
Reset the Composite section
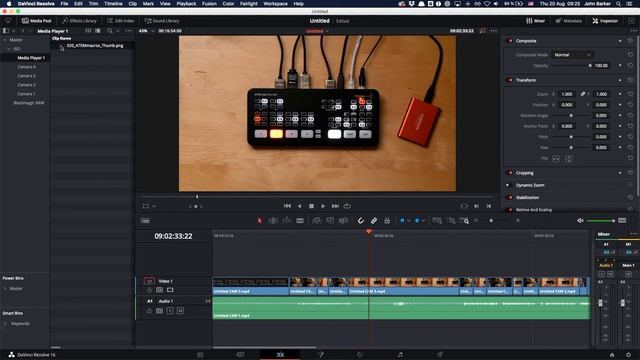pos(630,41)
